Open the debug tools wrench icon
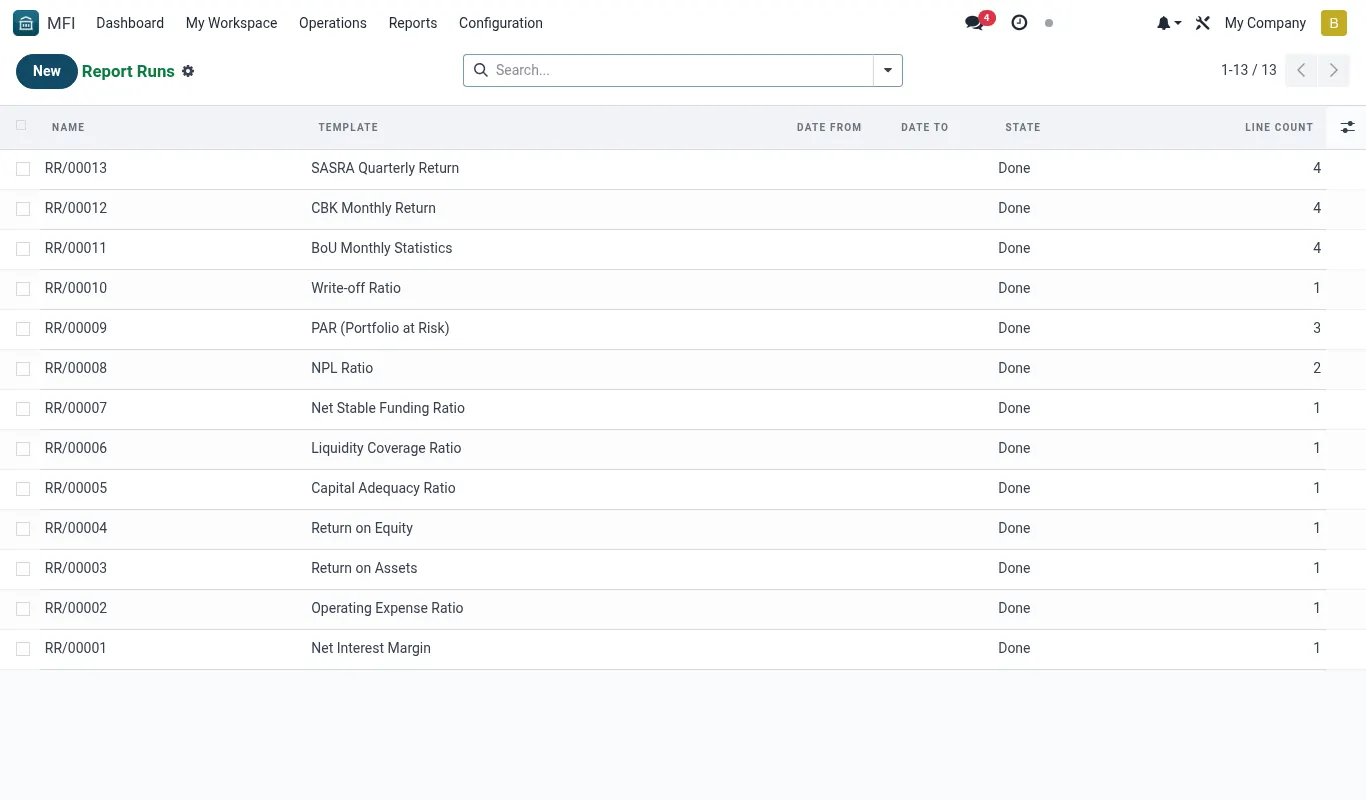 tap(1203, 23)
